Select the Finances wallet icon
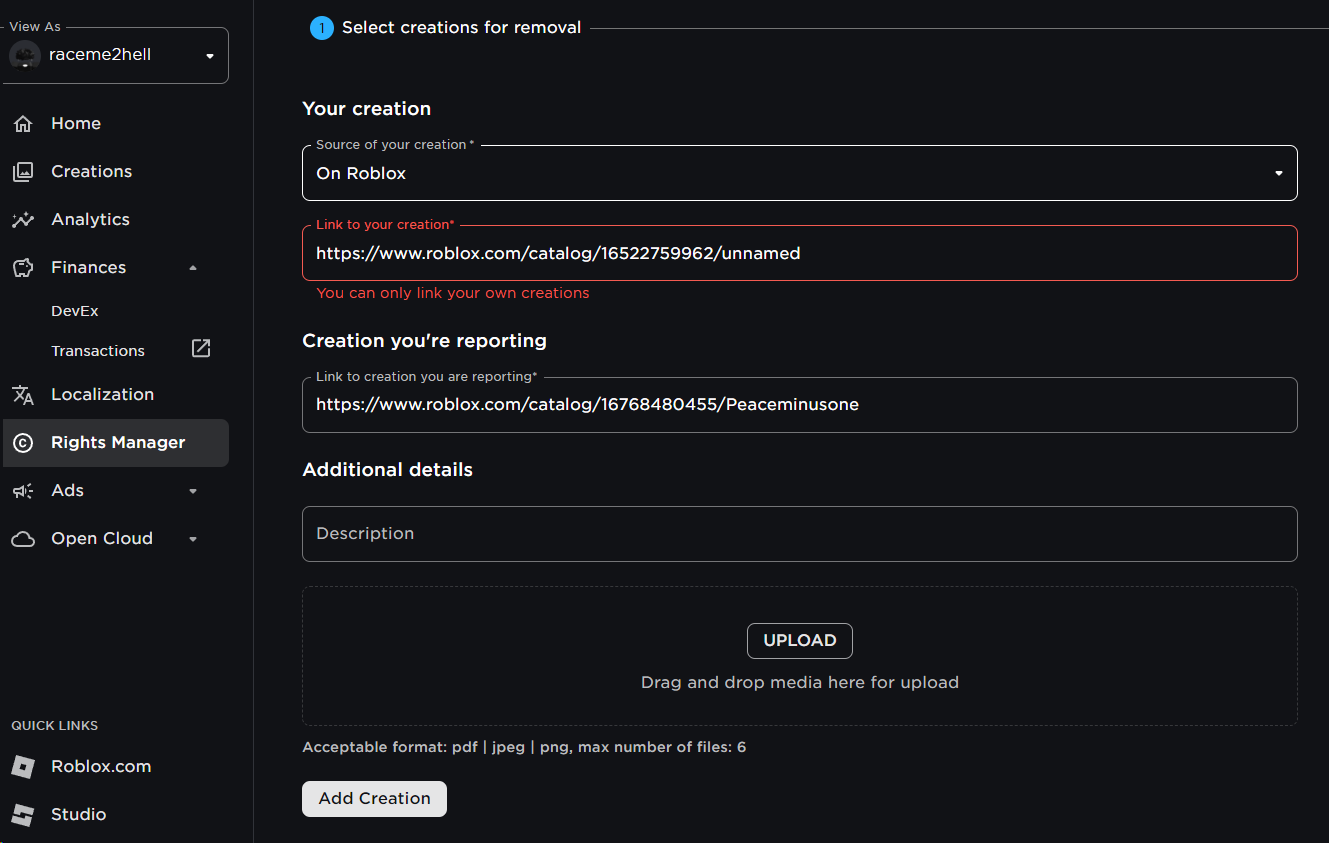 pyautogui.click(x=23, y=267)
